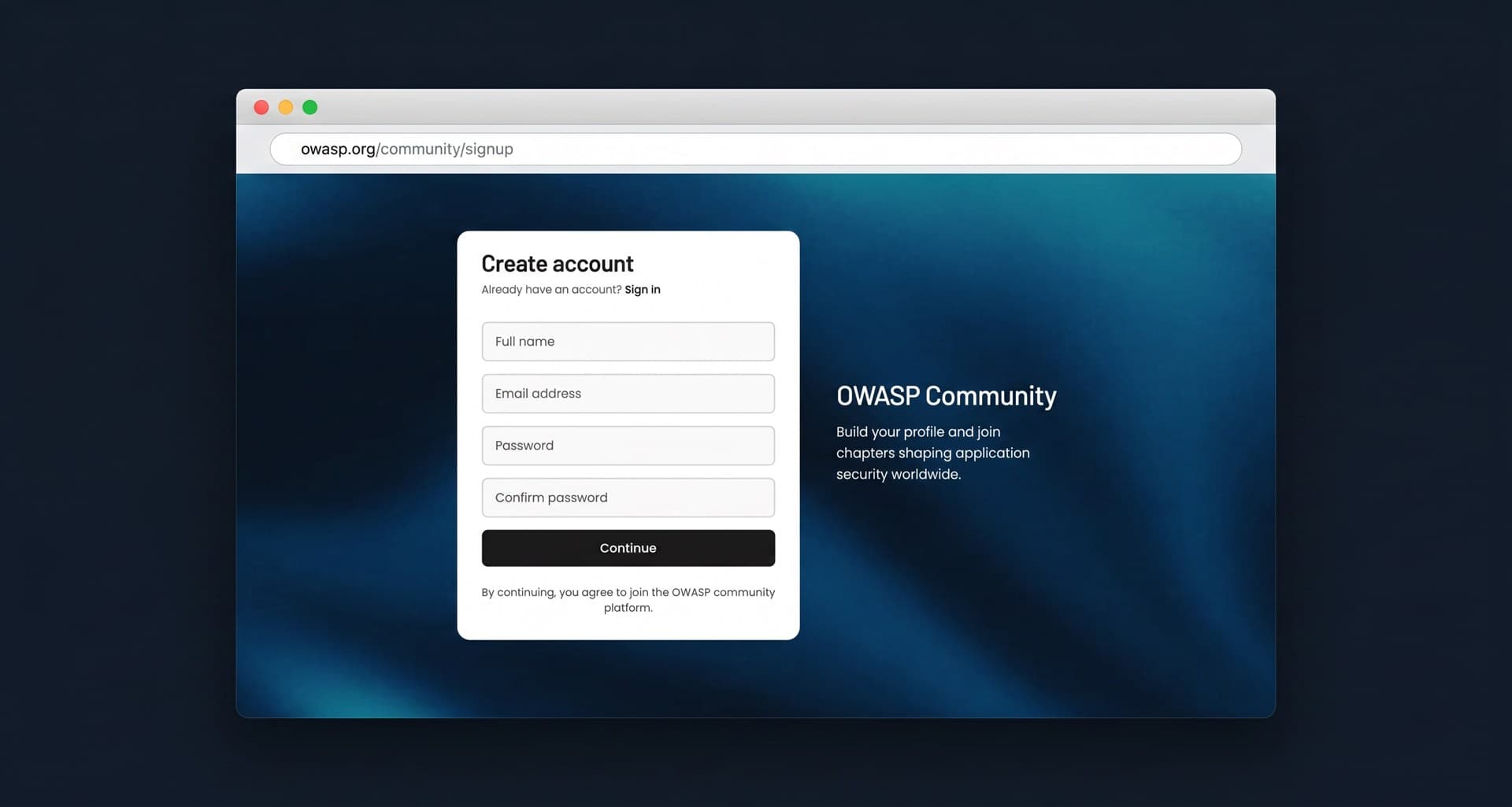1512x807 pixels.
Task: Click the 'Create account' heading
Action: [x=557, y=263]
